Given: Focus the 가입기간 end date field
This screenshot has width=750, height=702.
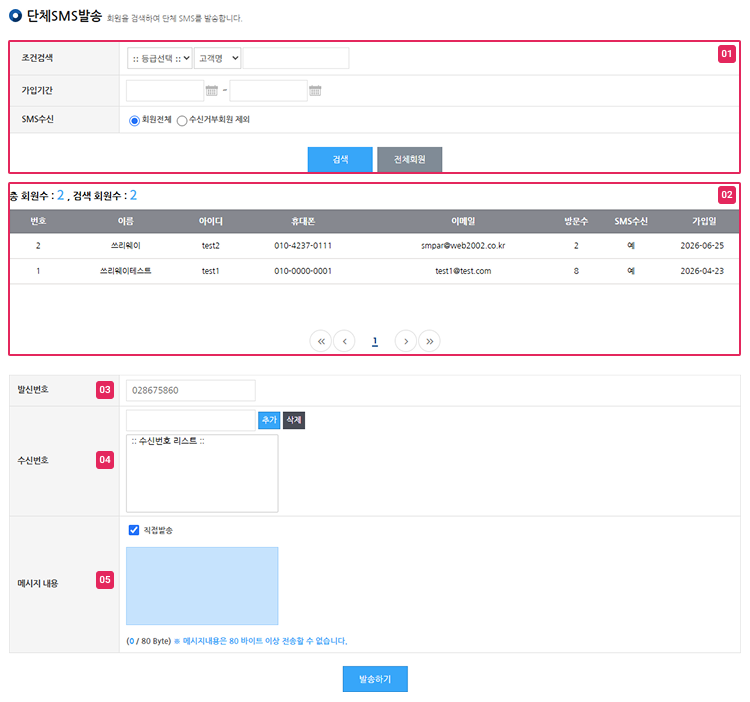Looking at the screenshot, I should point(268,90).
